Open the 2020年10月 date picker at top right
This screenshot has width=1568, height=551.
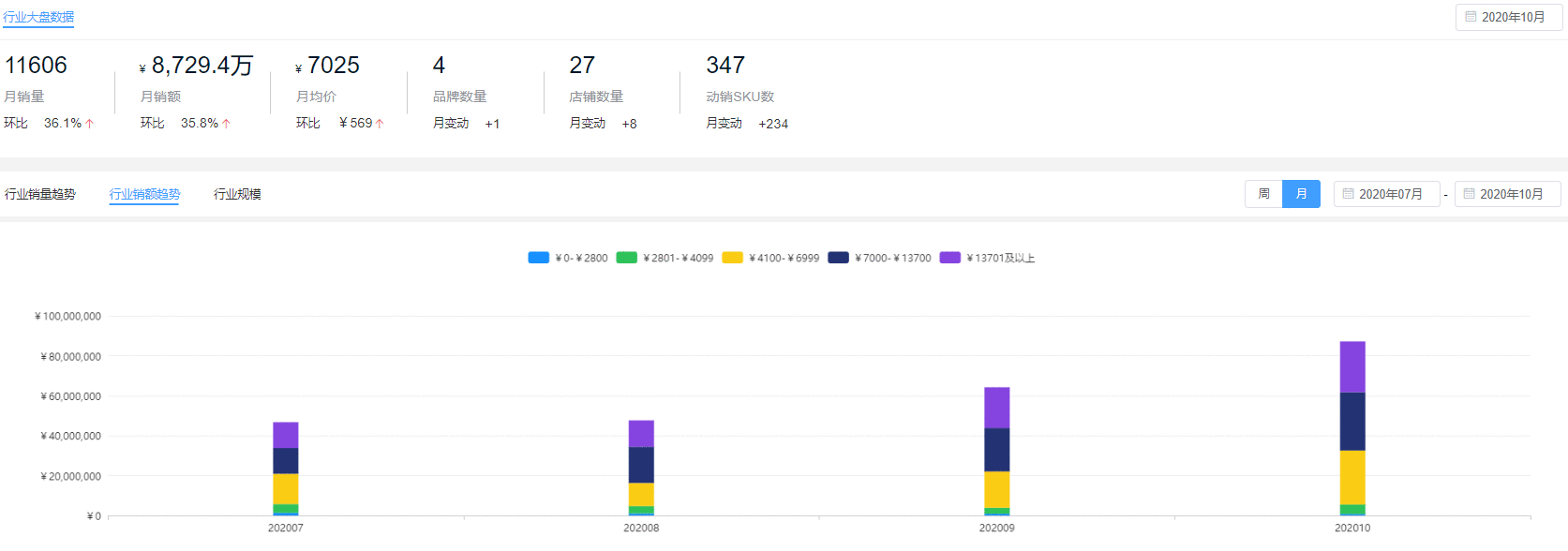tap(1509, 17)
